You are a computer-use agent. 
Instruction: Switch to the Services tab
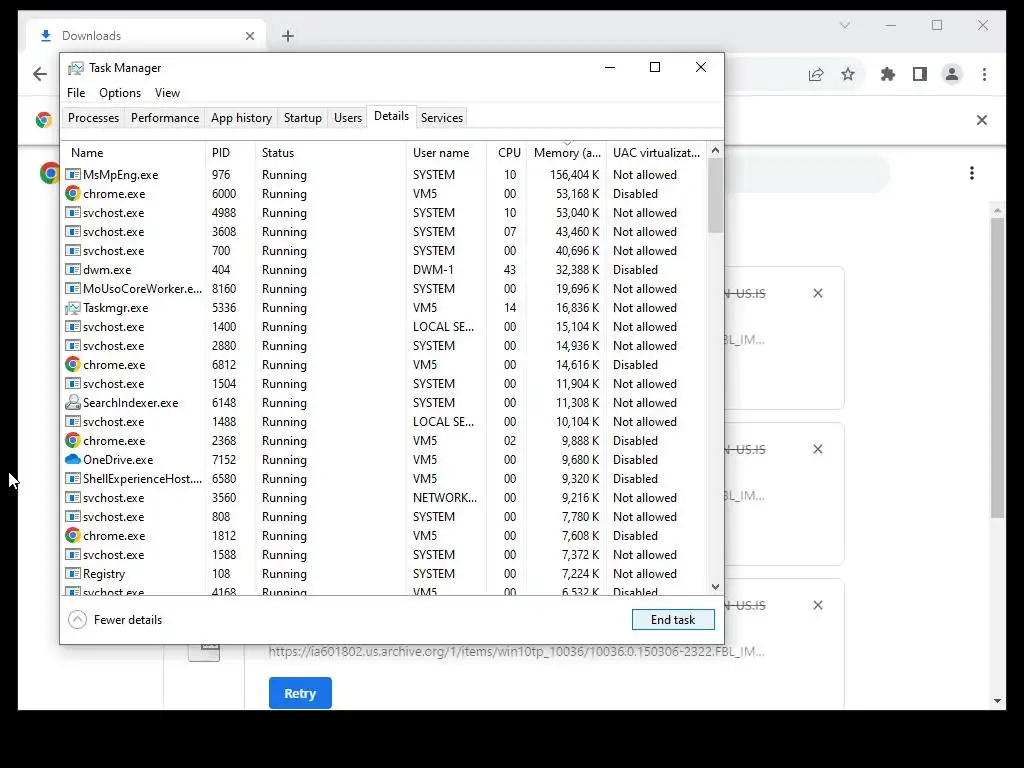click(x=441, y=118)
